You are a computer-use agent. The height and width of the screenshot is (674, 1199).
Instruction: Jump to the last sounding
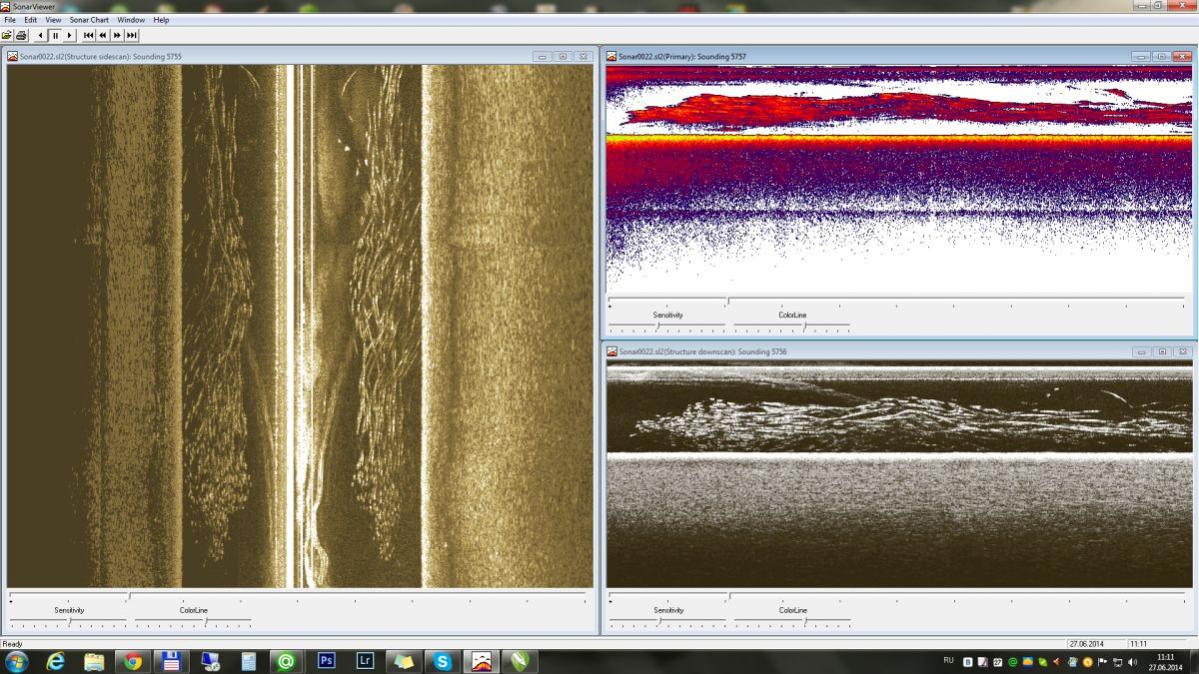131,35
